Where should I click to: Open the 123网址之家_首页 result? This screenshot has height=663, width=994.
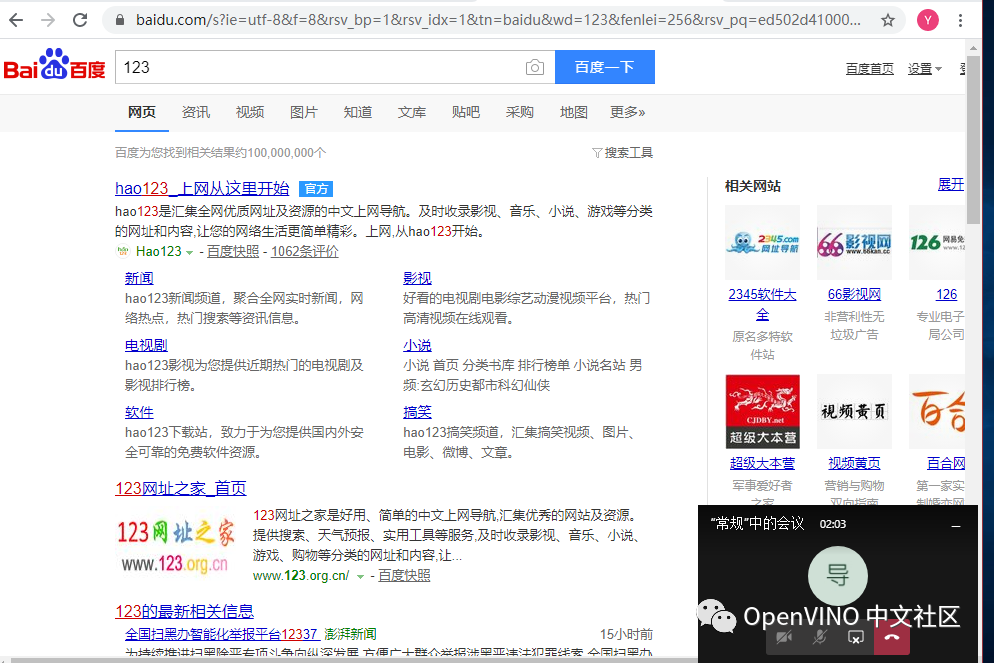(x=181, y=489)
